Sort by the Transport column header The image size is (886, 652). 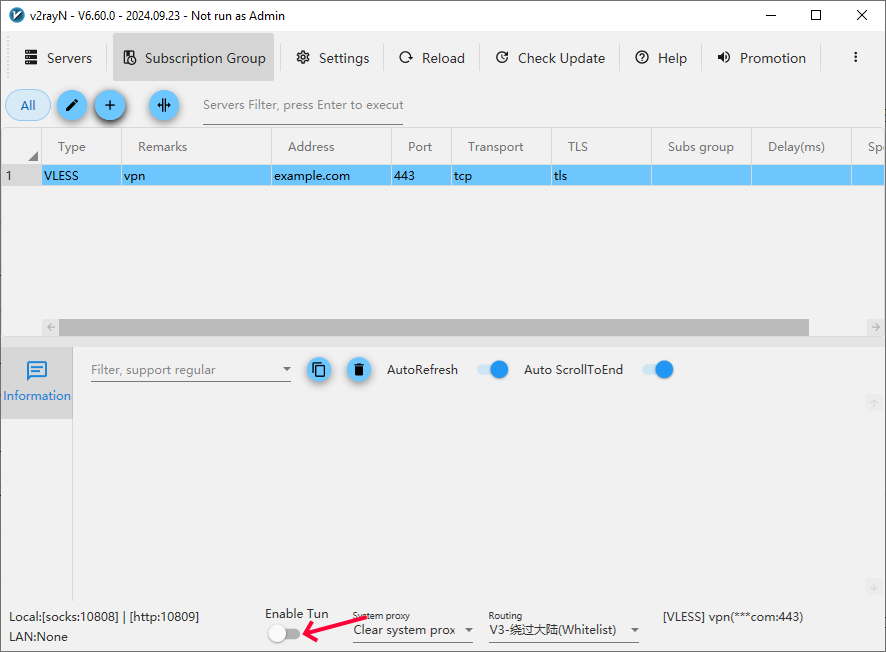tap(501, 147)
